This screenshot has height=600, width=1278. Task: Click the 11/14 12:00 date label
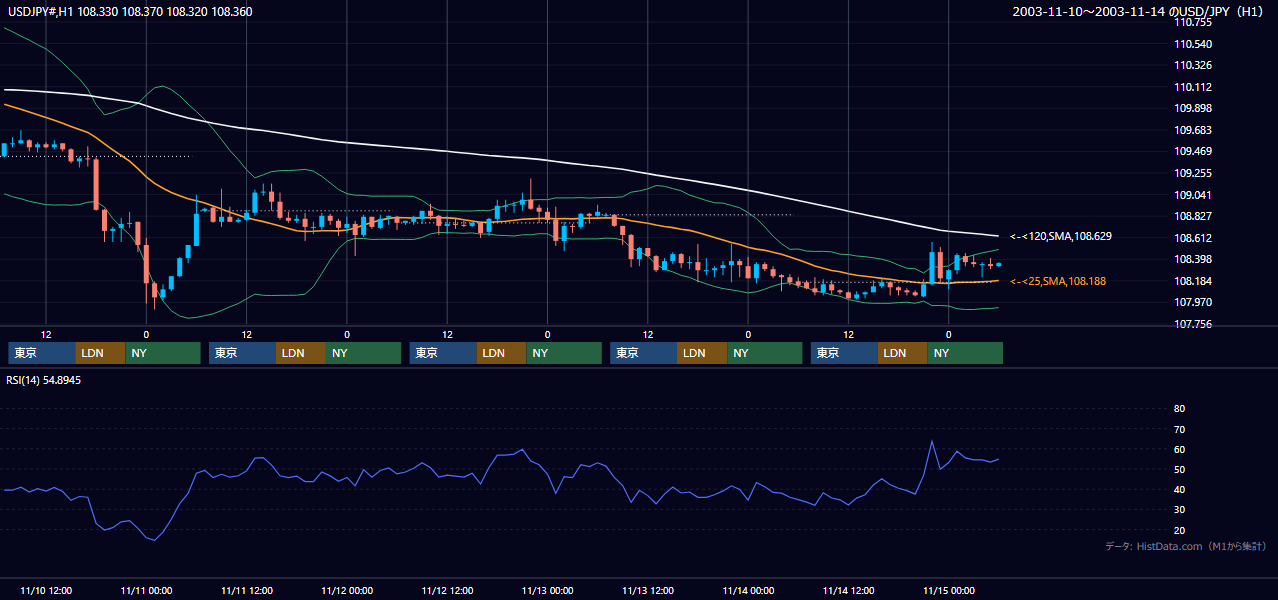click(x=848, y=590)
